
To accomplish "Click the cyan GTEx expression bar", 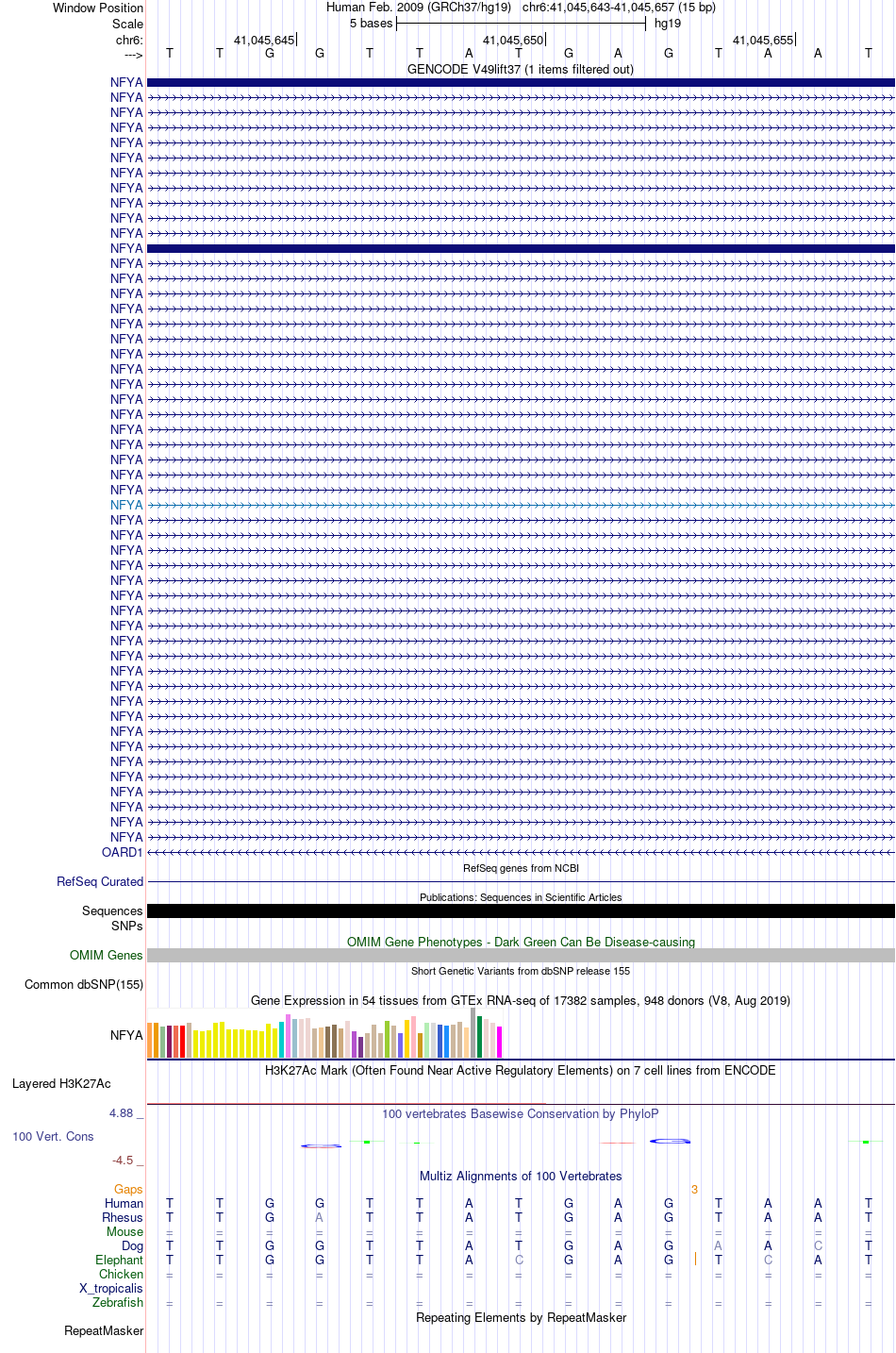I will click(281, 1040).
